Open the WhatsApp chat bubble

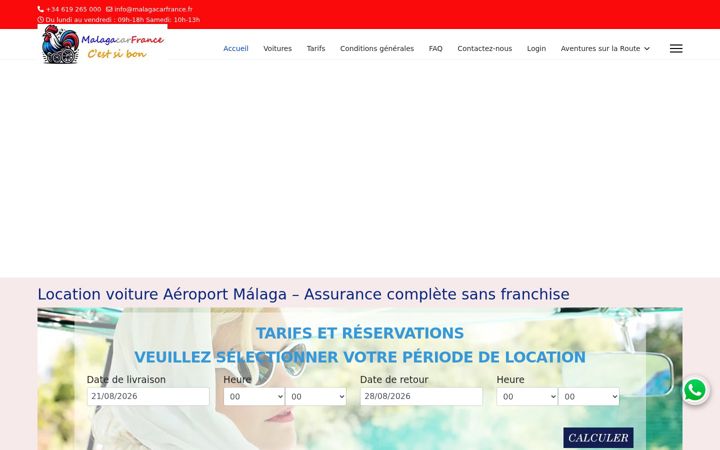point(695,390)
